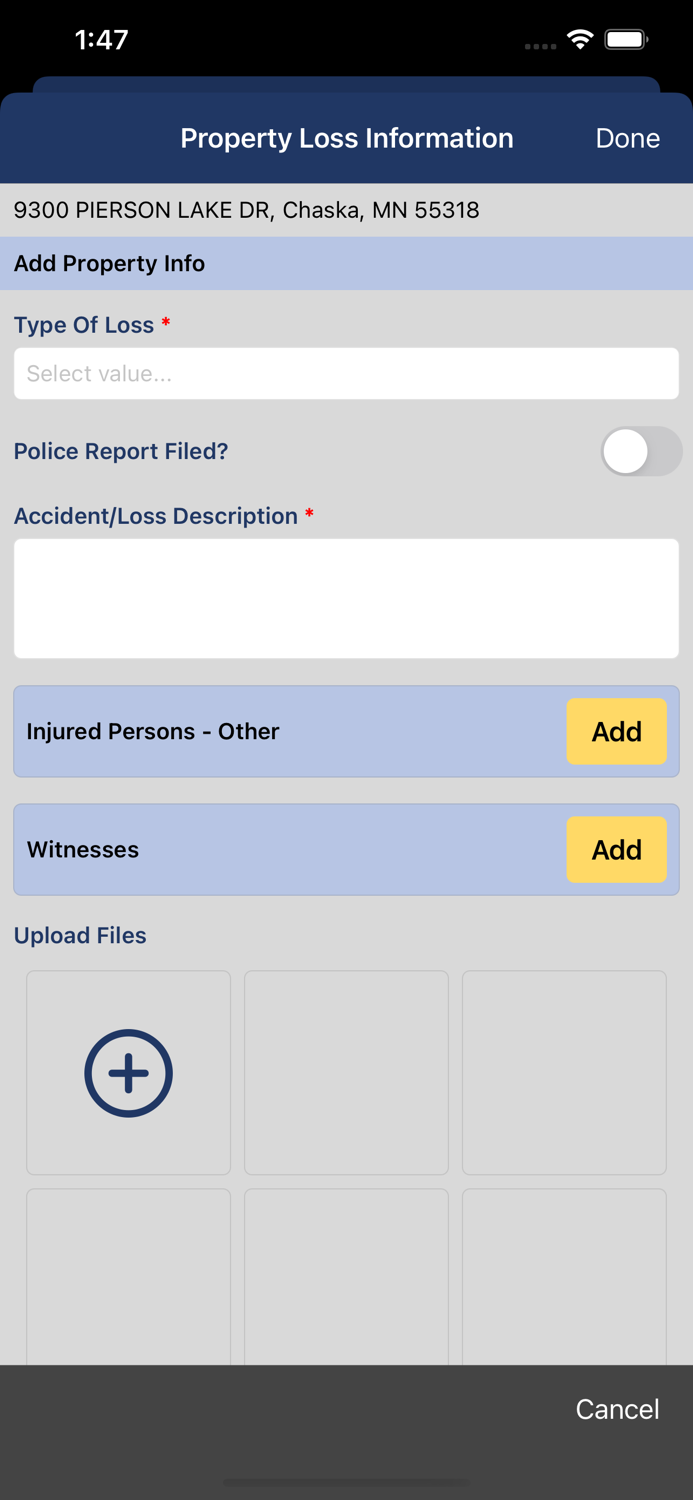Click the Upload Files section label
693x1500 pixels.
[80, 935]
